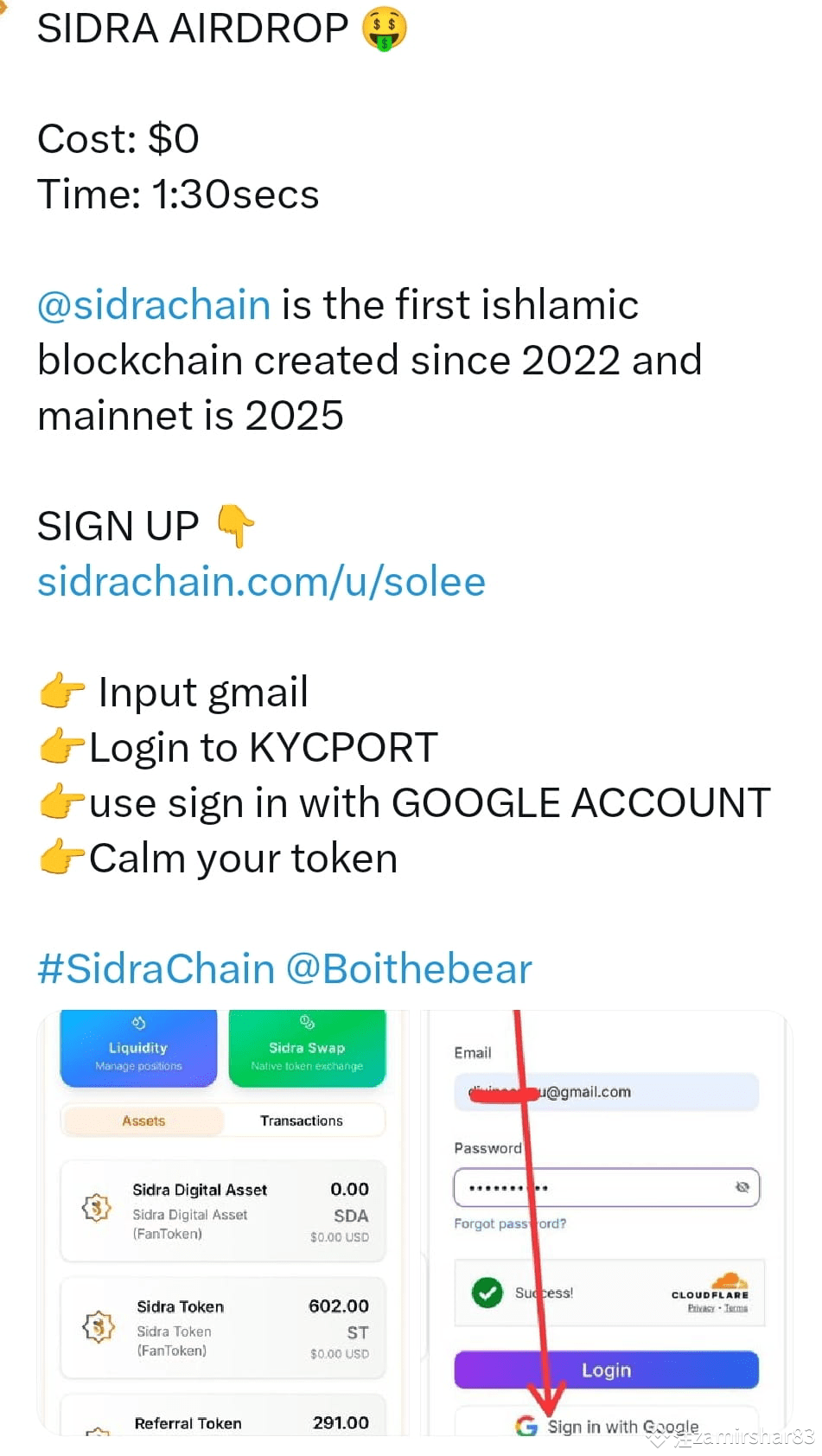Switch to the Assets tab
This screenshot has height=1456, width=822.
pyautogui.click(x=143, y=1121)
